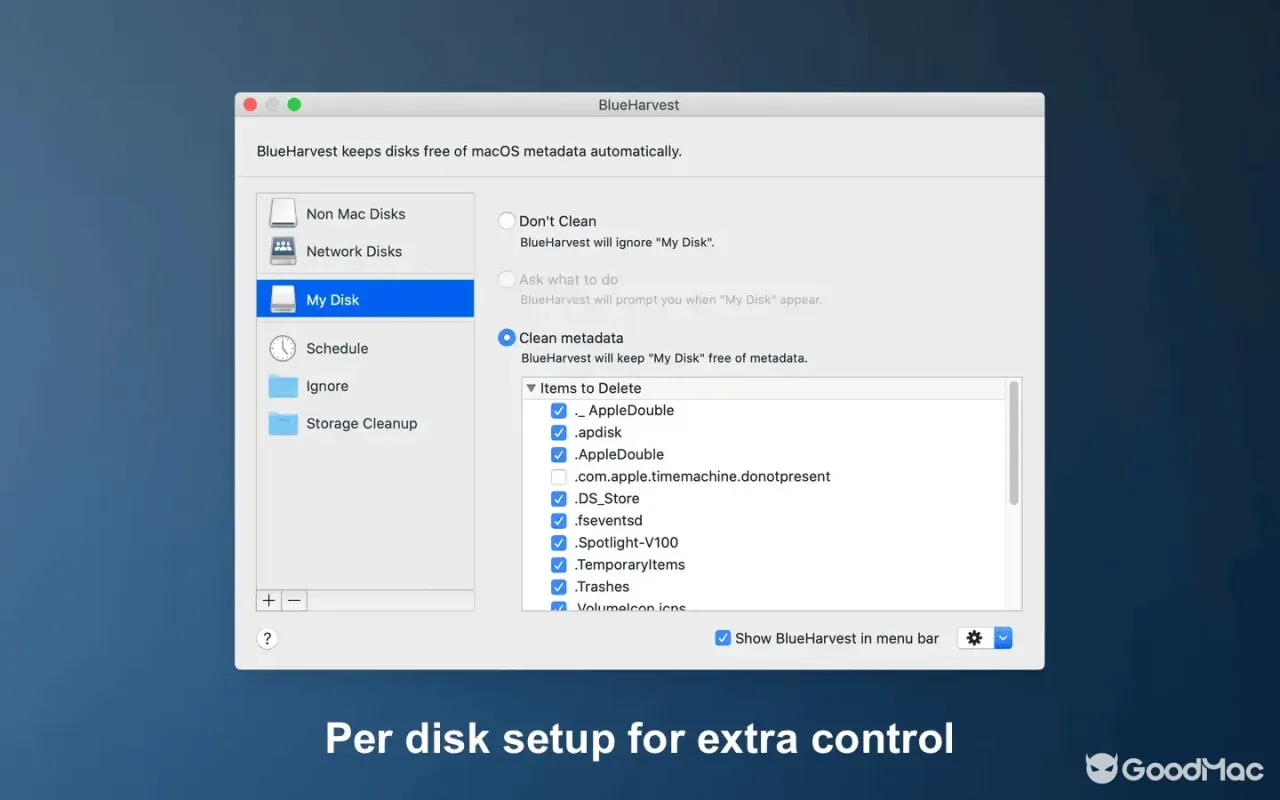The width and height of the screenshot is (1280, 800).
Task: Select the Network Disks sidebar label
Action: point(354,251)
